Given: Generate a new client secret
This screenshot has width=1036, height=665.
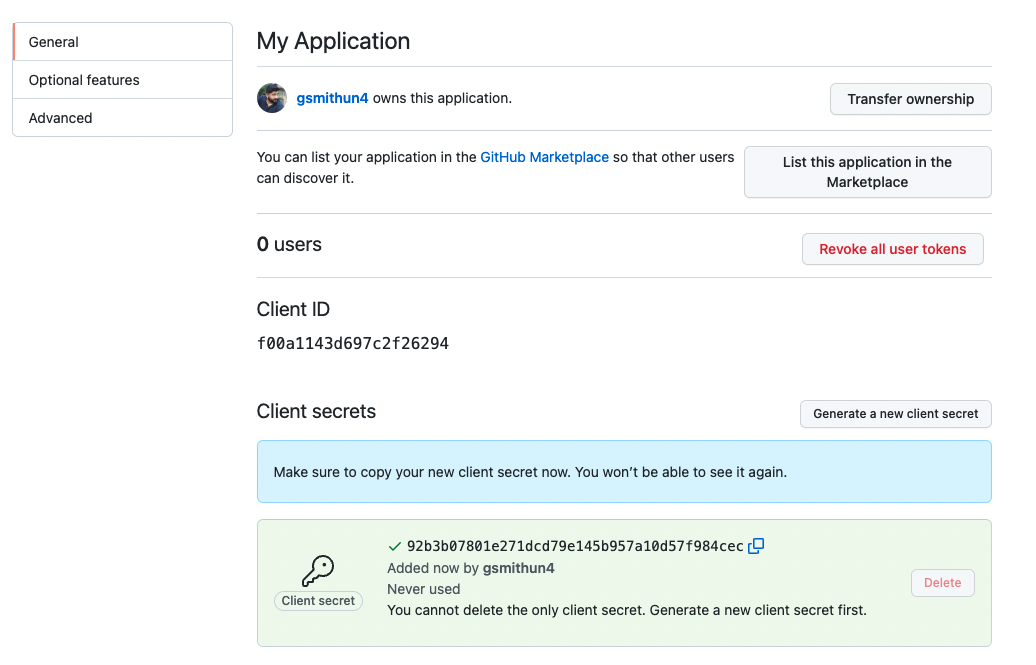Looking at the screenshot, I should point(895,414).
